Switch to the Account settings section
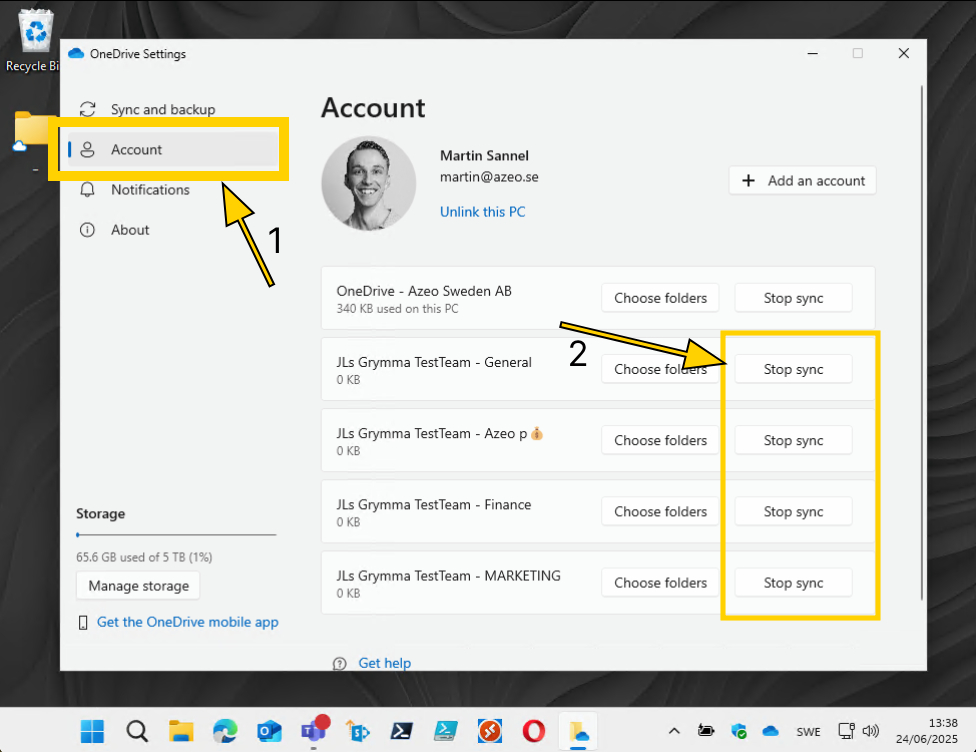 [137, 149]
